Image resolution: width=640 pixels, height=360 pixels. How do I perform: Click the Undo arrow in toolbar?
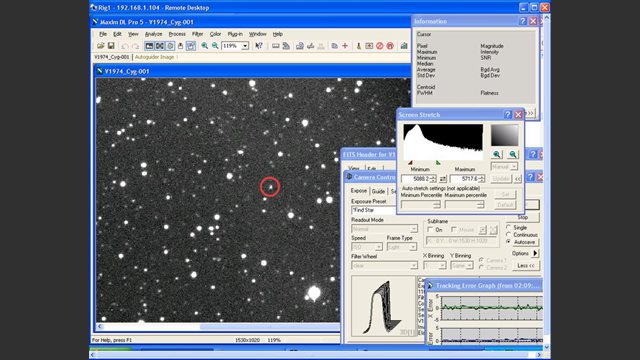(125, 46)
